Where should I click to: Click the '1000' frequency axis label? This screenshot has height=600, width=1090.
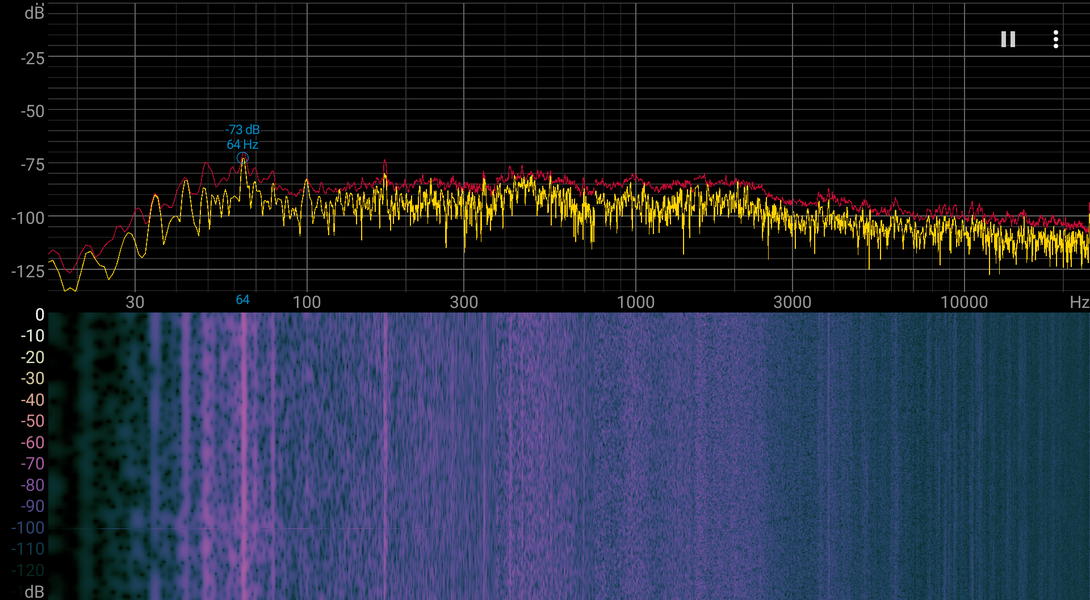pyautogui.click(x=635, y=302)
